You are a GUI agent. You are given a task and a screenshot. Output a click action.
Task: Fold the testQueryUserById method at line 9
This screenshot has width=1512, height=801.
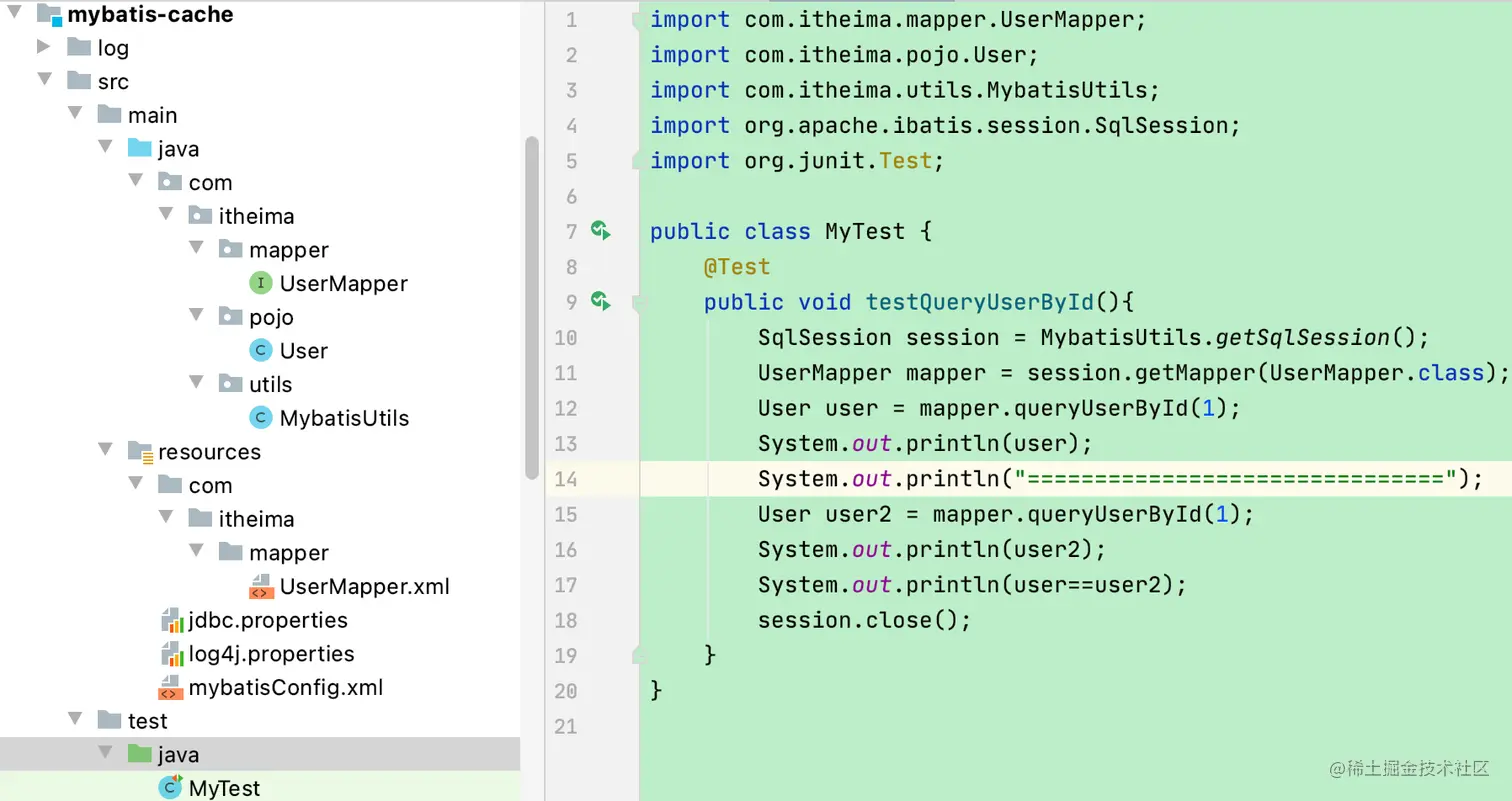tap(638, 301)
